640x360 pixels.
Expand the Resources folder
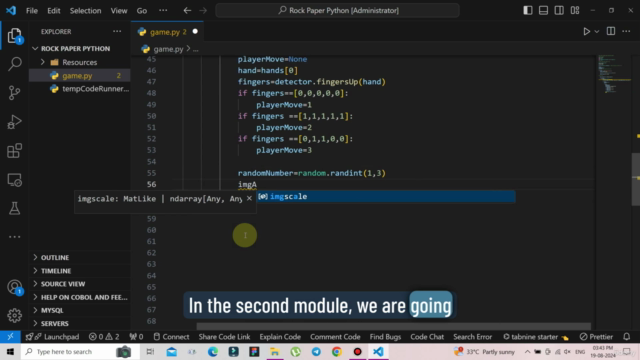pos(80,62)
